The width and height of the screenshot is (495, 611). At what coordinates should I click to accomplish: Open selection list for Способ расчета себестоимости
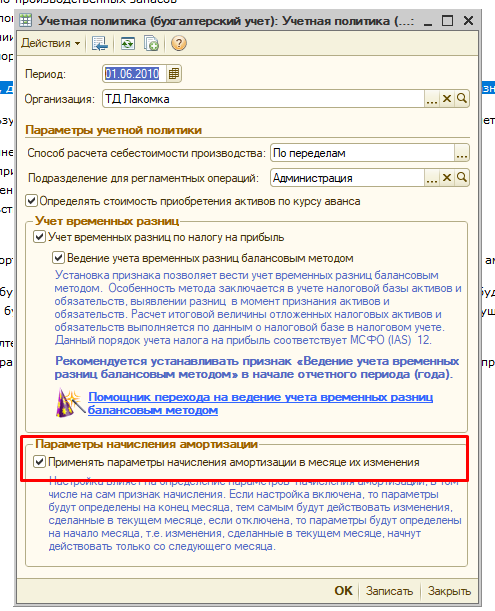[x=462, y=153]
